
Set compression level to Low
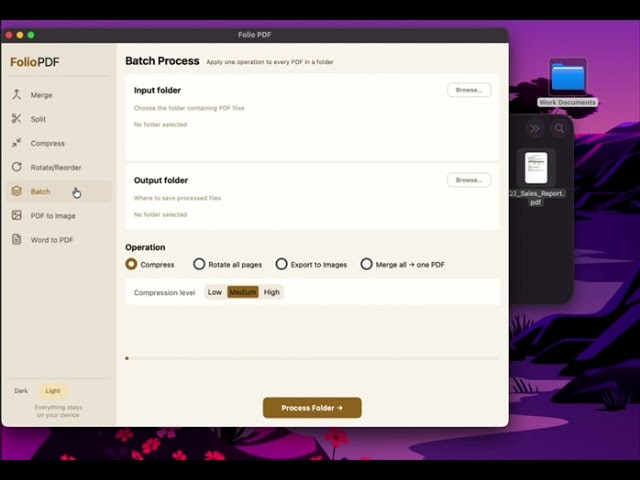[215, 292]
